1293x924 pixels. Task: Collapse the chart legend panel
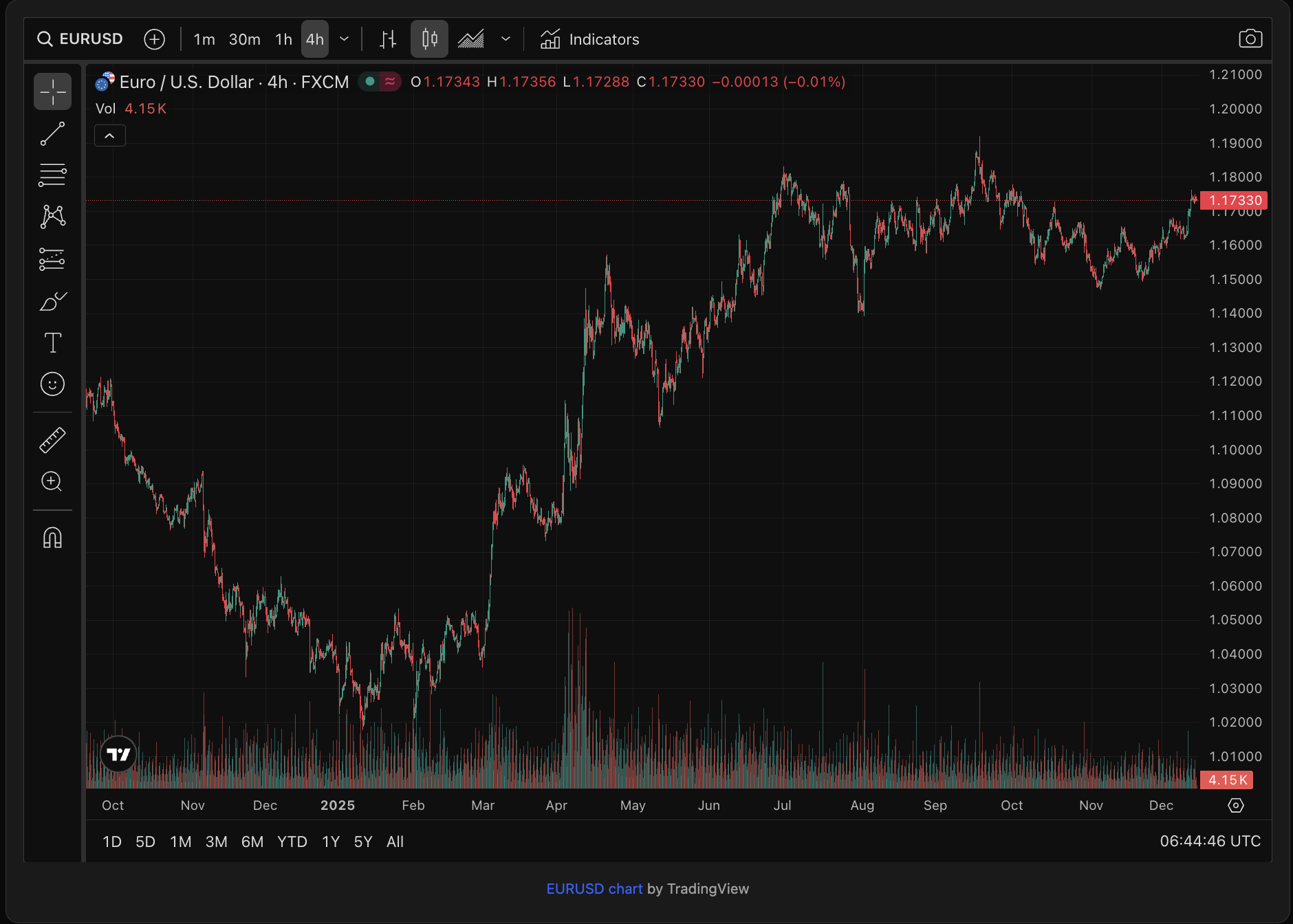point(109,135)
